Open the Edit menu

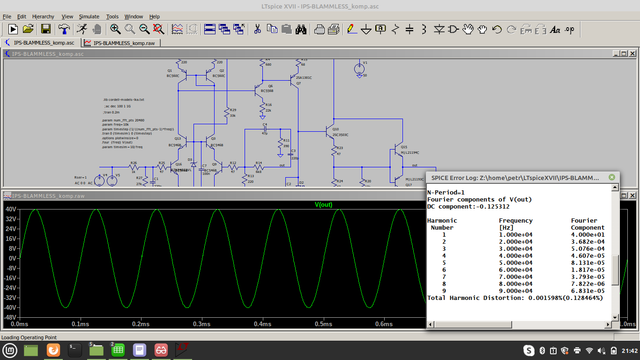[22, 16]
